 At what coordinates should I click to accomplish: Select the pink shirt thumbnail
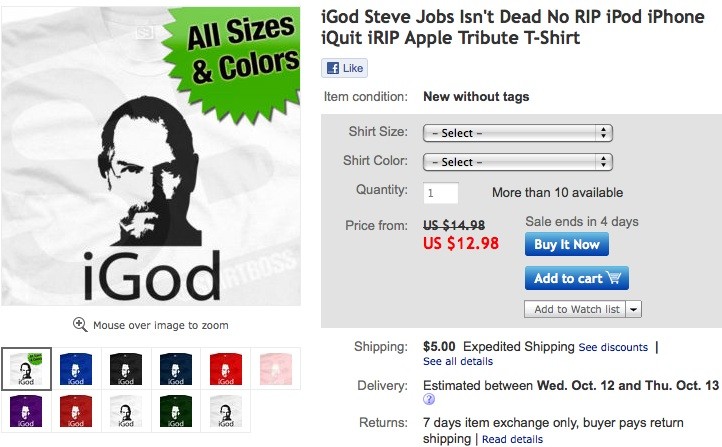point(275,369)
